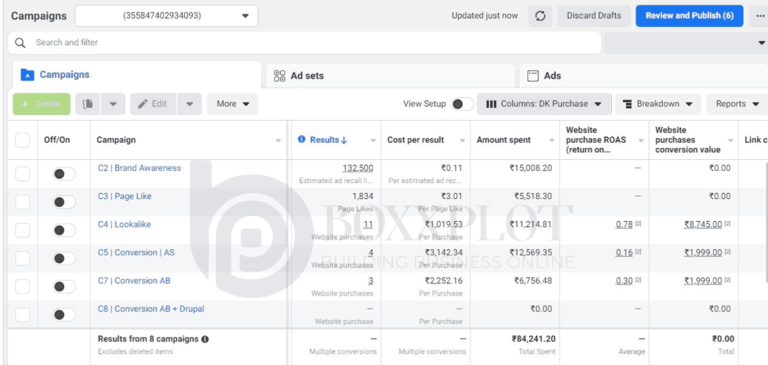Viewport: 768px width, 365px height.
Task: Click the Ad sets grid icon
Action: tap(280, 76)
